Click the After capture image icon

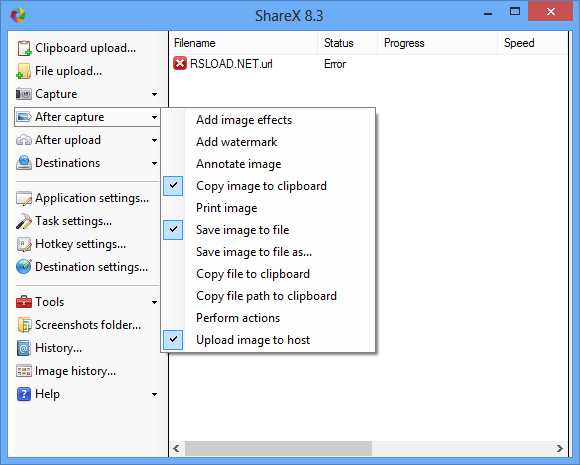click(24, 117)
